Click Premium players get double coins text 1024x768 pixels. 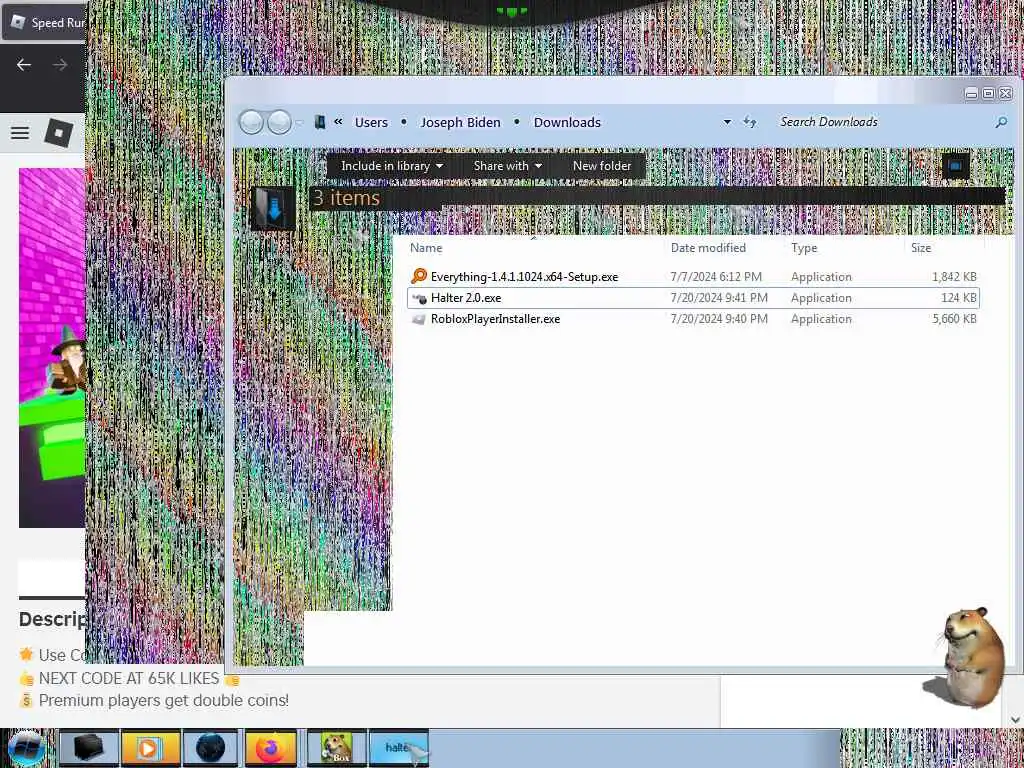(163, 700)
